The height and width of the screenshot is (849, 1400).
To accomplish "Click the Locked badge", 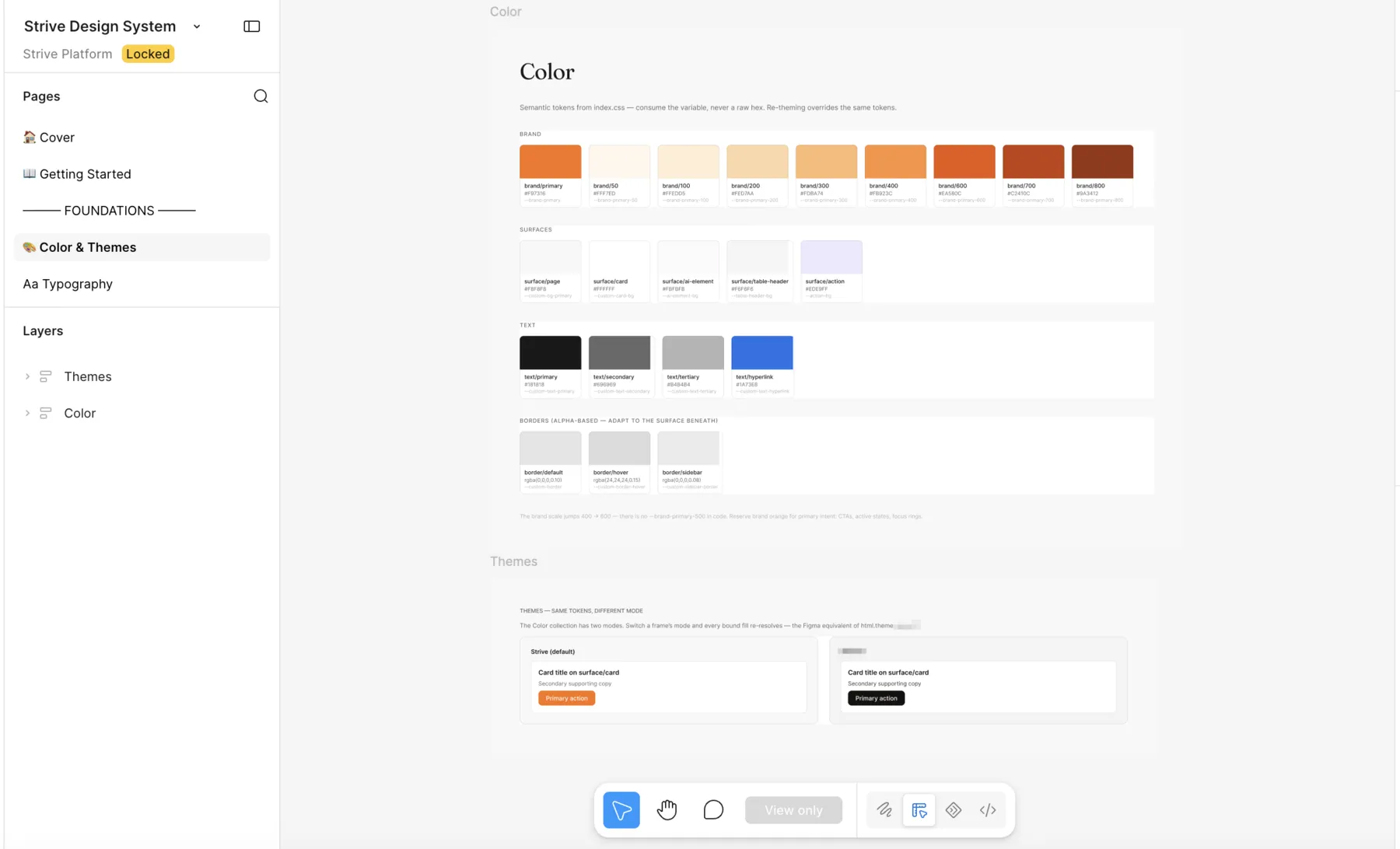I will pyautogui.click(x=148, y=54).
